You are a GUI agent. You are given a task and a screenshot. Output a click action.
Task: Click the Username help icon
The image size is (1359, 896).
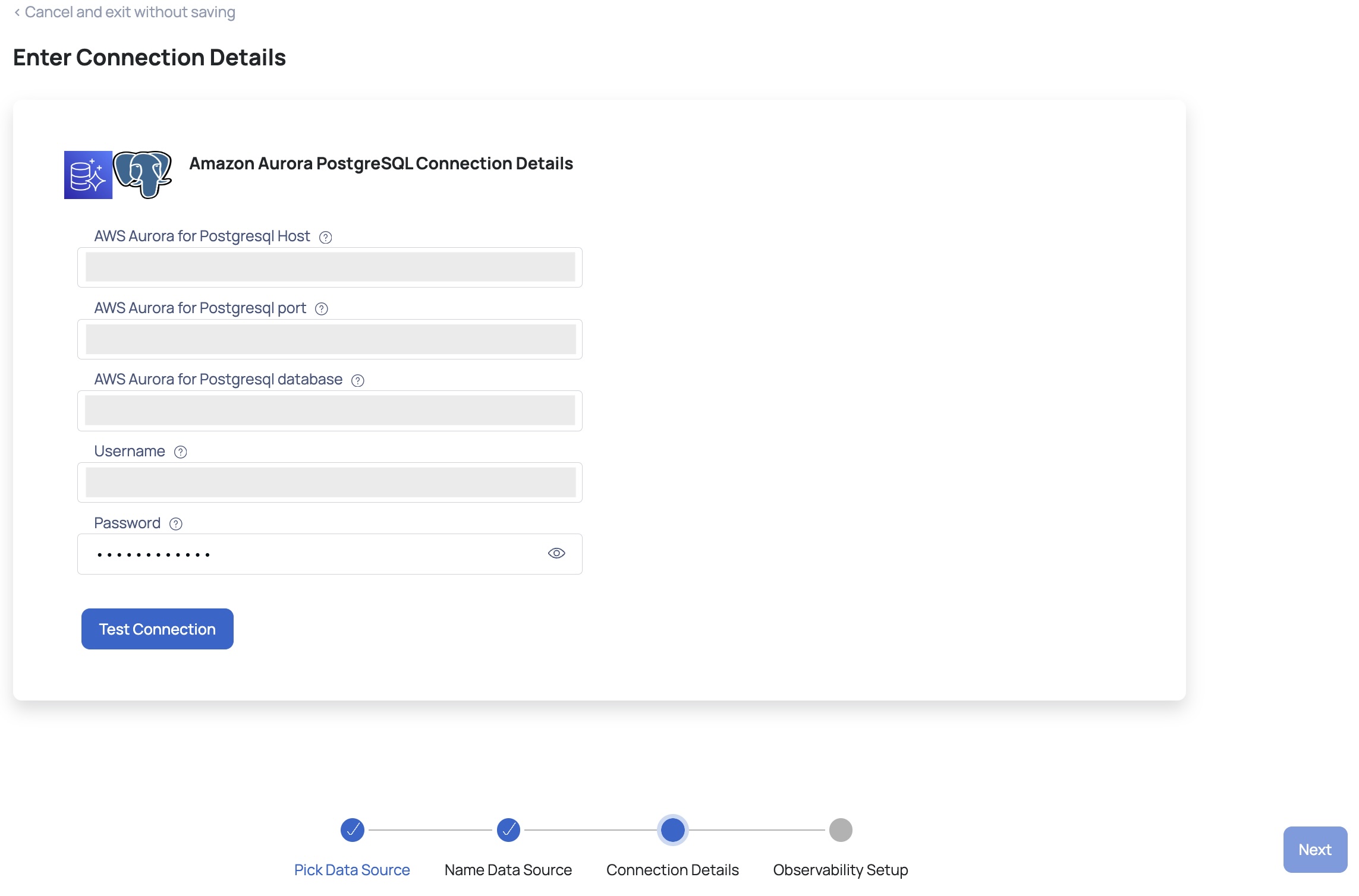(181, 452)
